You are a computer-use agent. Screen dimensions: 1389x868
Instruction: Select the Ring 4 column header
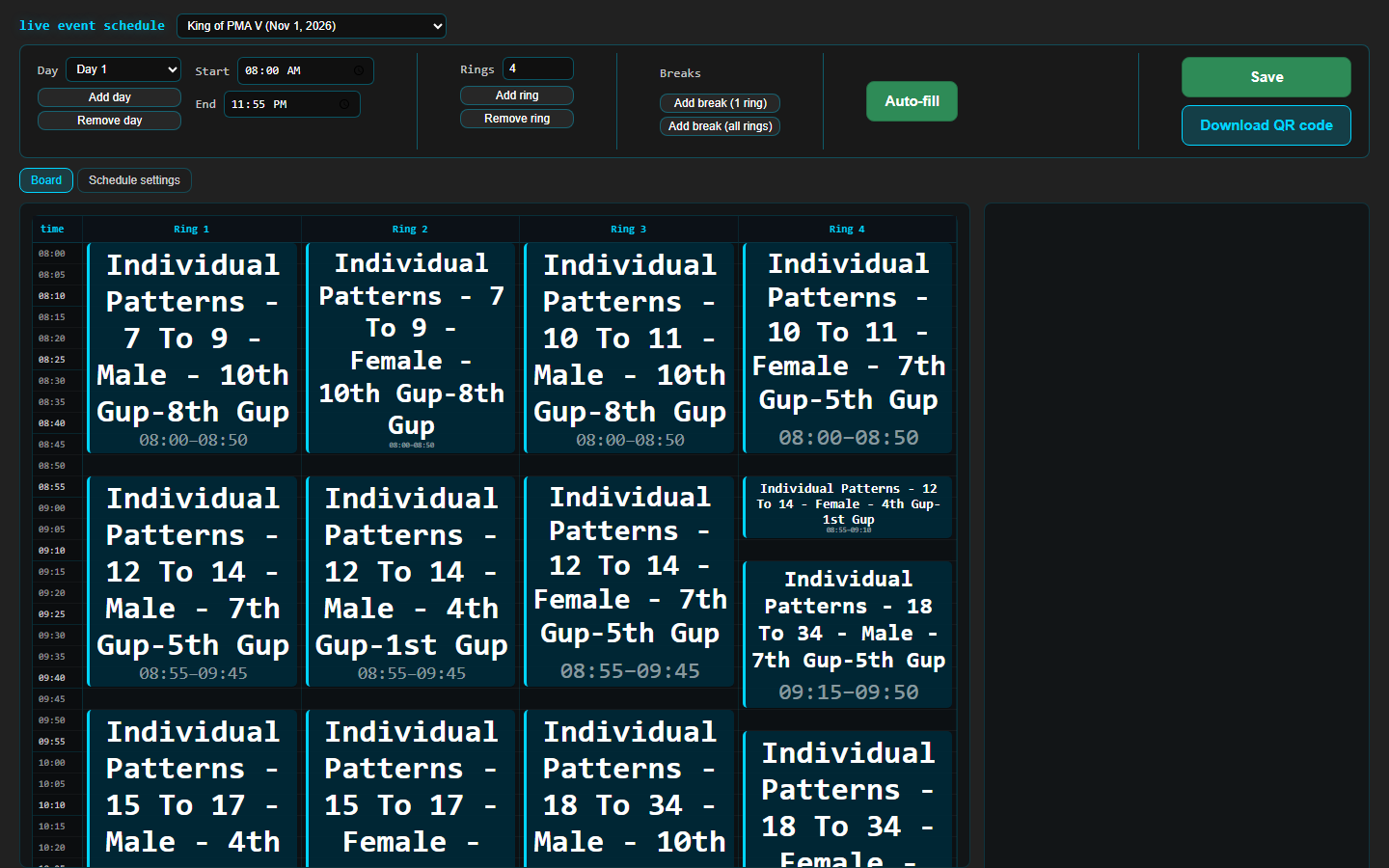(847, 230)
